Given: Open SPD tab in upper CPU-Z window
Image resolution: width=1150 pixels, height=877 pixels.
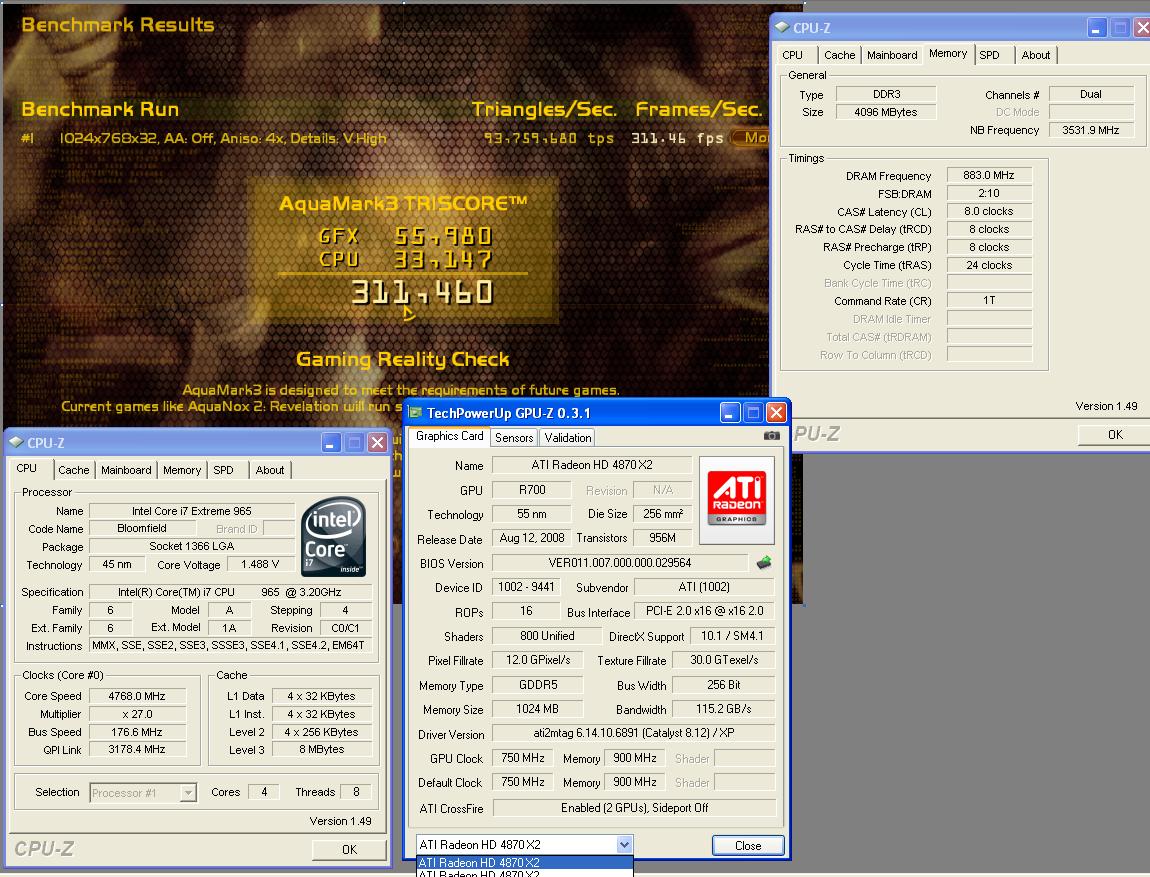Looking at the screenshot, I should (x=989, y=55).
